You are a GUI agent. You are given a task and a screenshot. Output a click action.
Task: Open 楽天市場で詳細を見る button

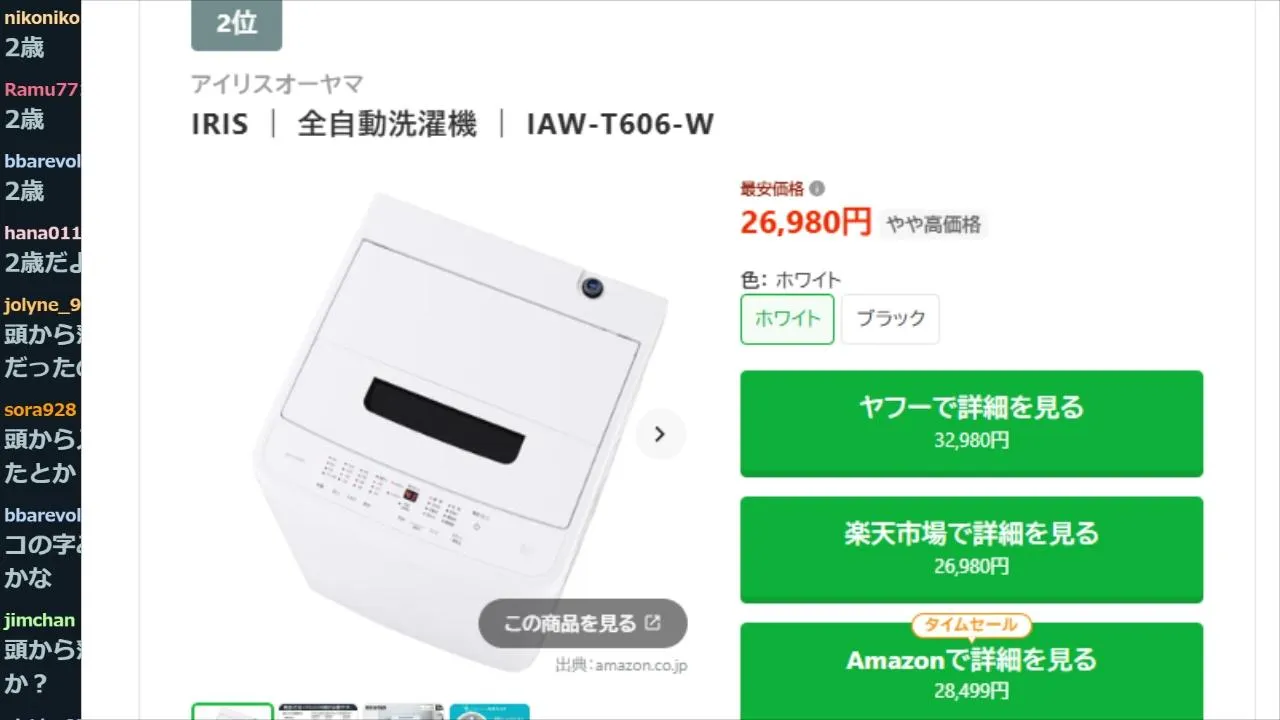[x=972, y=549]
